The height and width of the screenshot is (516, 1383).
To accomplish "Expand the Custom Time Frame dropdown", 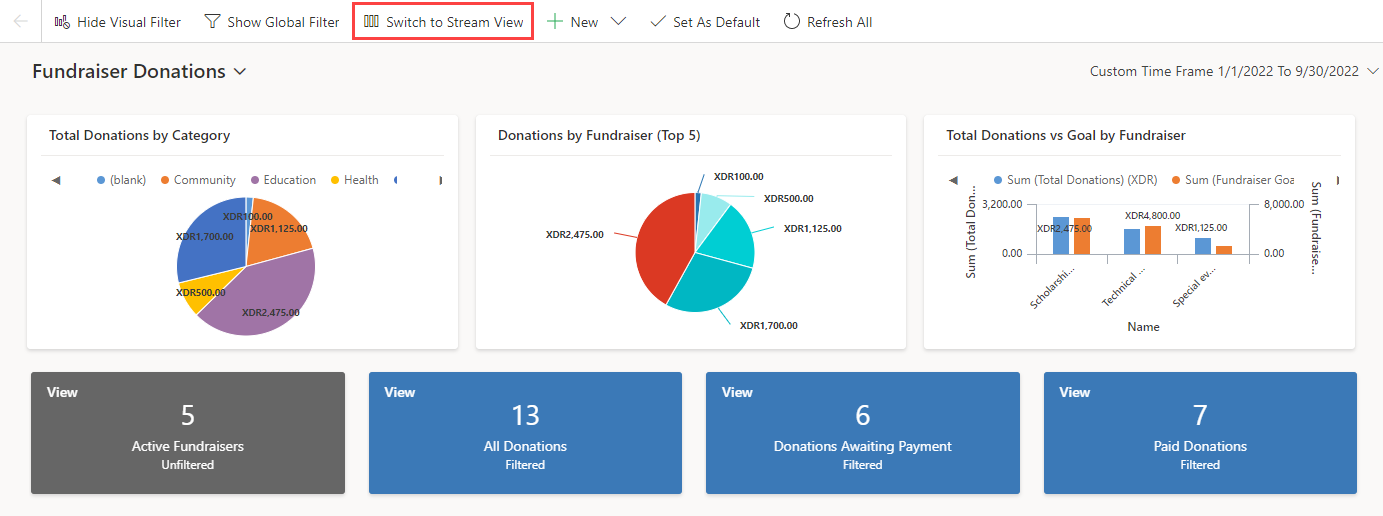I will pos(1372,71).
